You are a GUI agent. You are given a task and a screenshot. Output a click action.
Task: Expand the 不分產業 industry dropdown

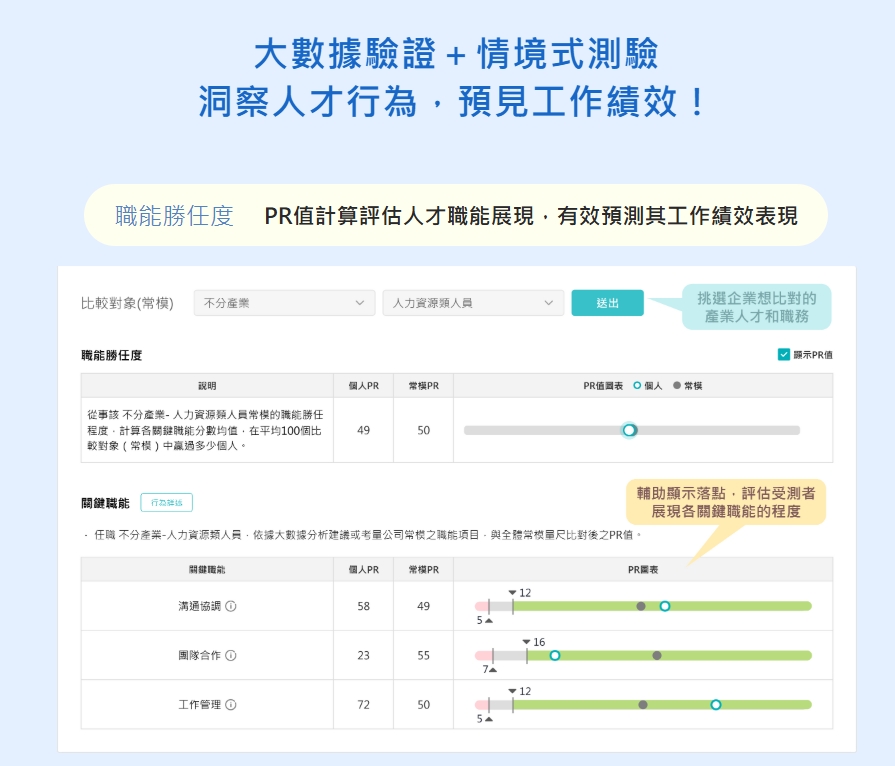point(283,303)
